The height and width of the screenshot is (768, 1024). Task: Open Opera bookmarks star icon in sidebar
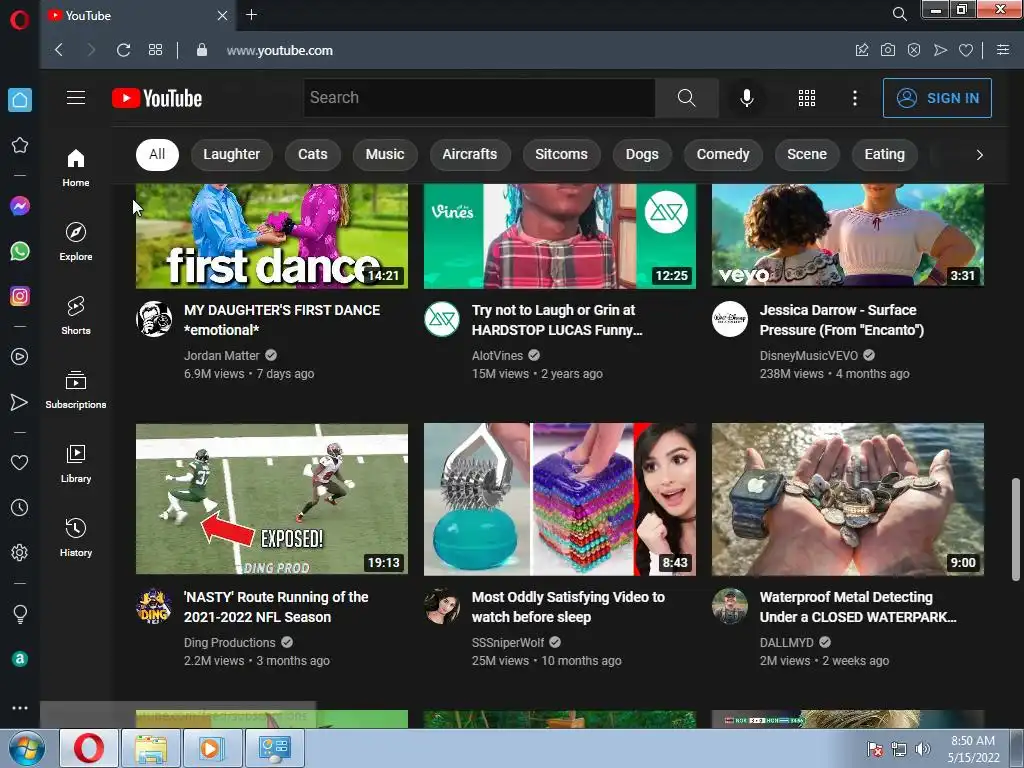coord(20,145)
